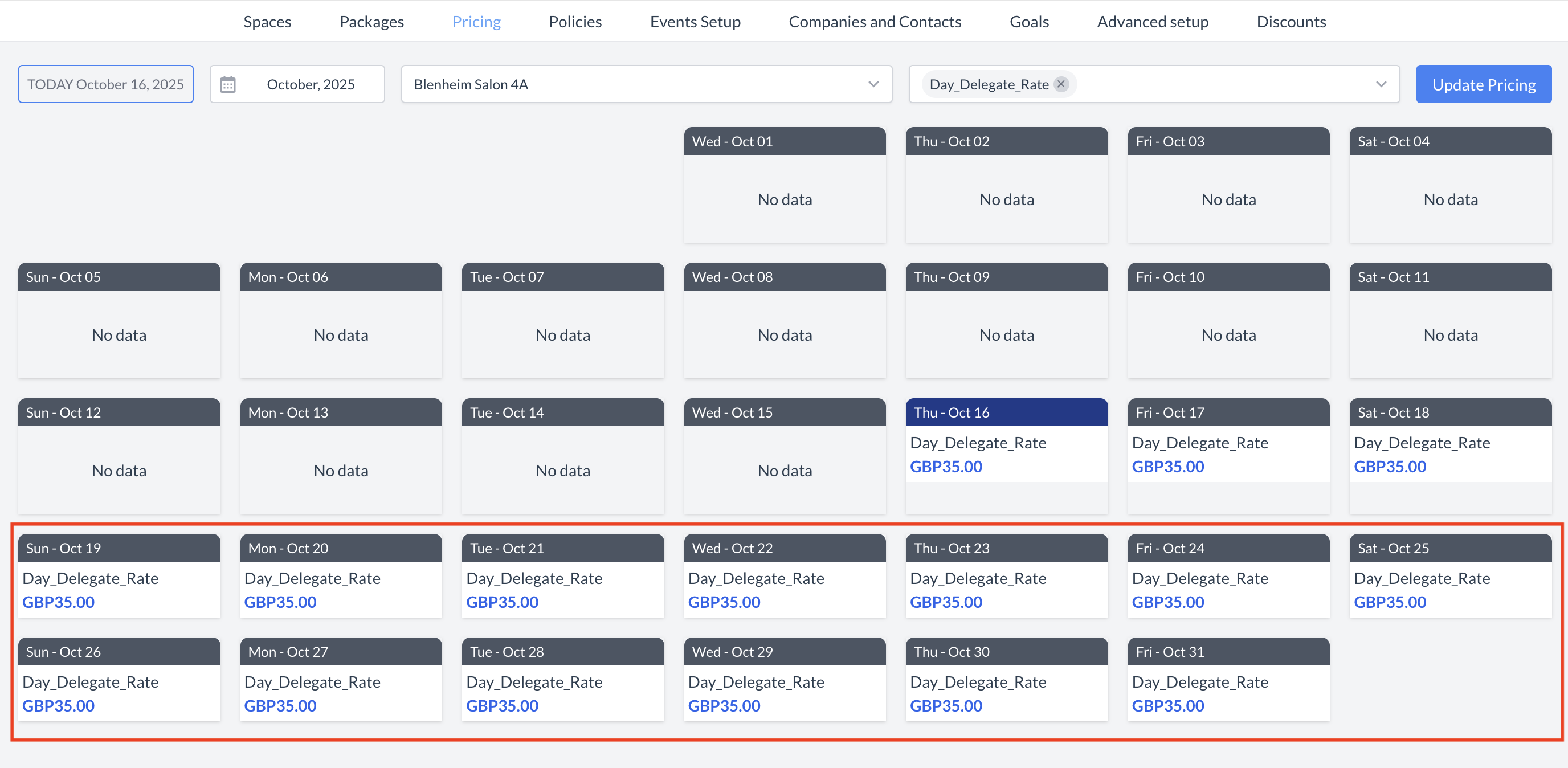Click Day_Delegate_Rate on Mon - Oct 20

pyautogui.click(x=312, y=578)
